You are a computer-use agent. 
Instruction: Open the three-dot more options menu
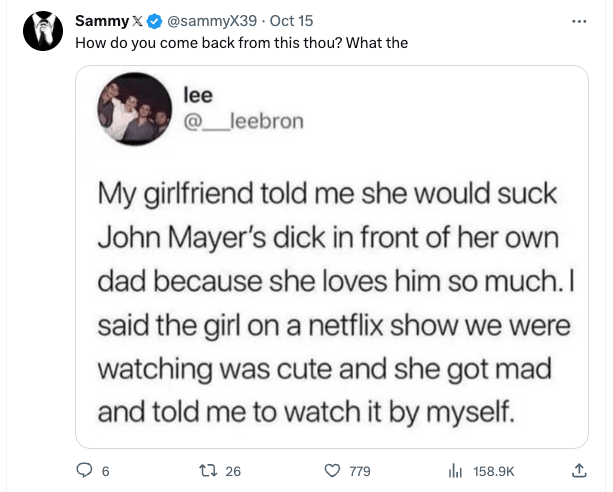579,22
